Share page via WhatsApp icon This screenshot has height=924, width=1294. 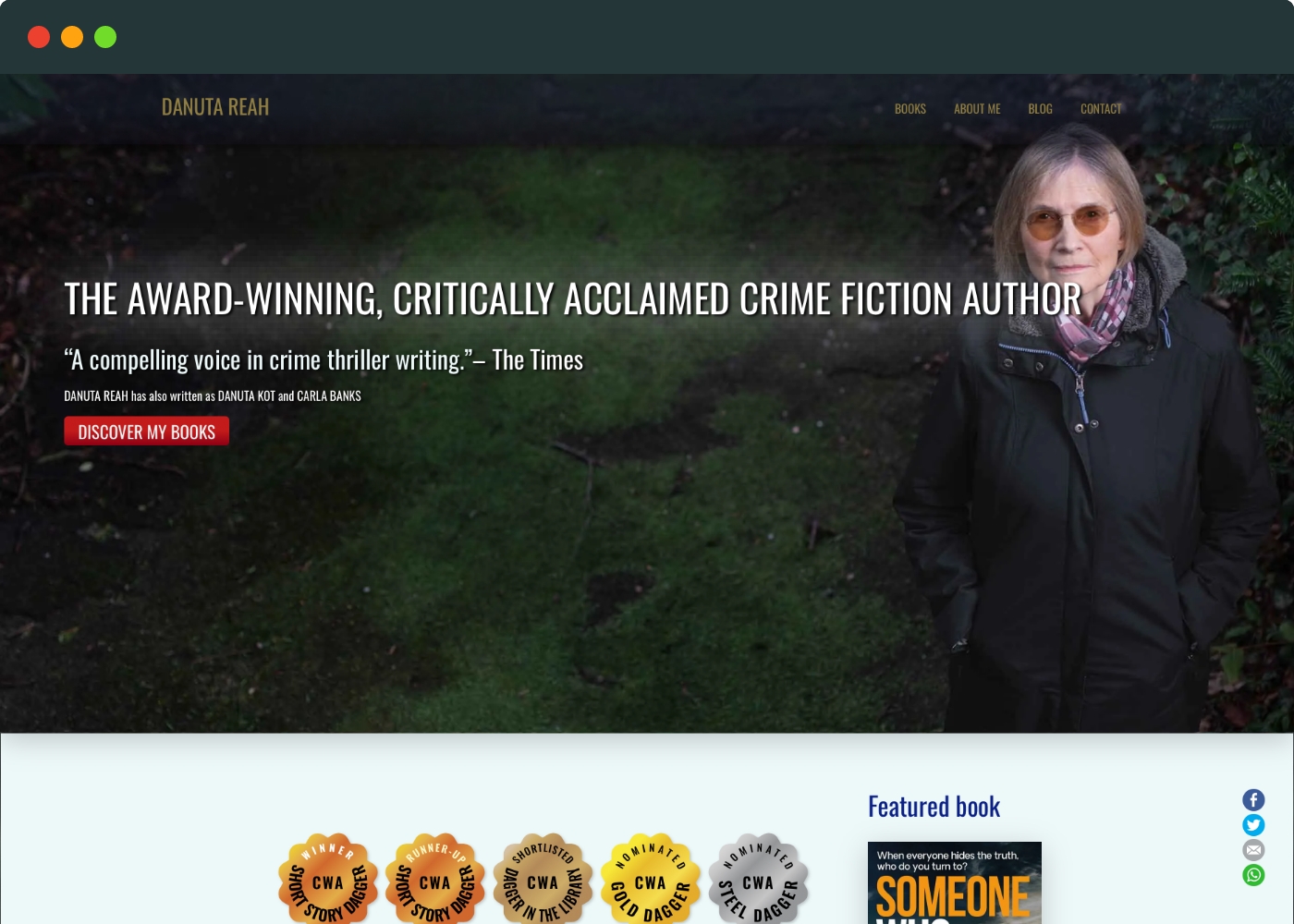(x=1253, y=875)
